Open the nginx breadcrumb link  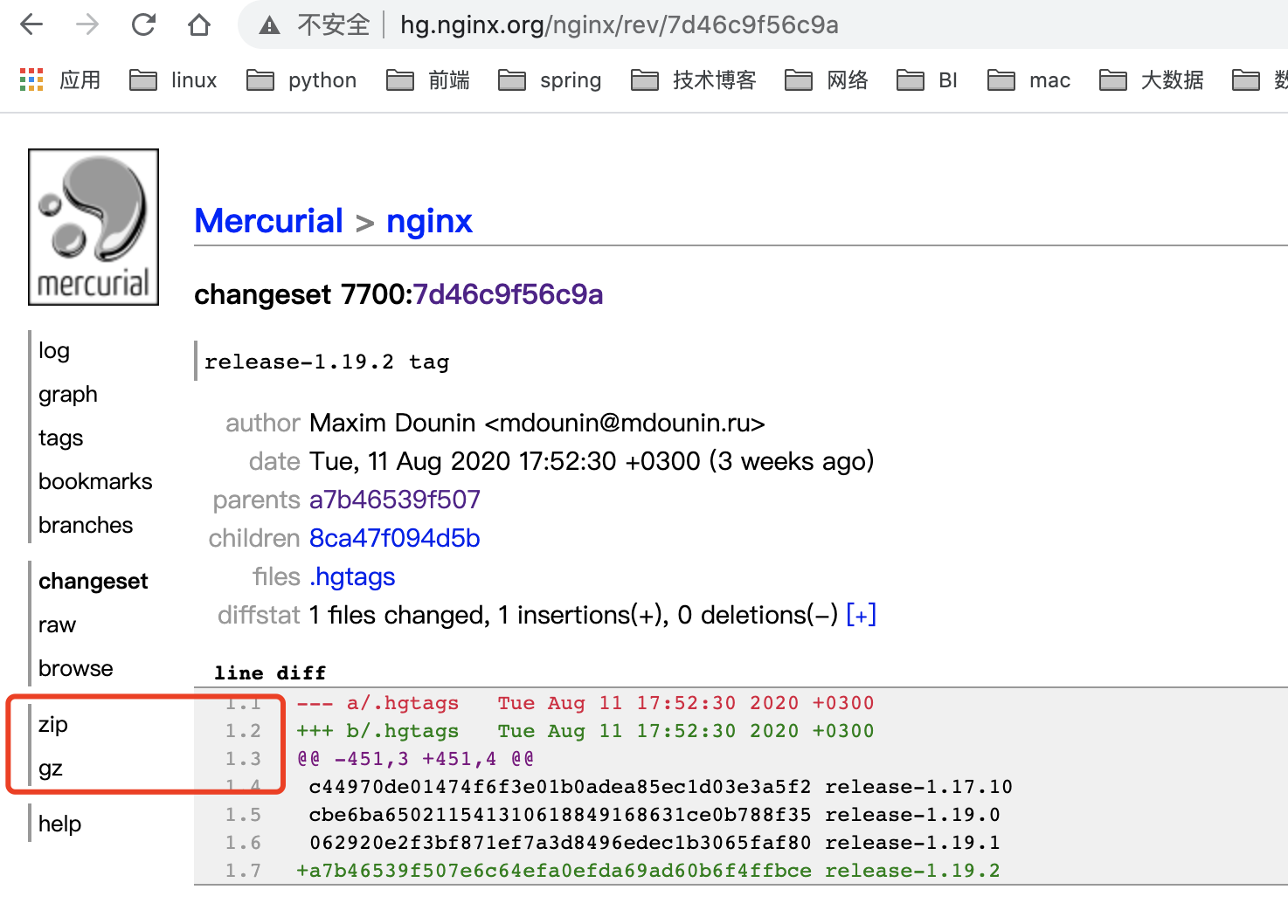point(429,221)
